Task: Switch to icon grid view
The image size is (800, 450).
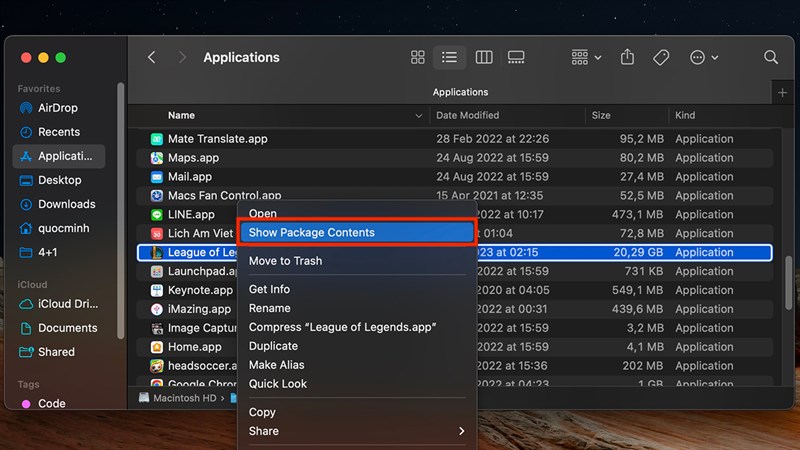Action: pyautogui.click(x=417, y=57)
